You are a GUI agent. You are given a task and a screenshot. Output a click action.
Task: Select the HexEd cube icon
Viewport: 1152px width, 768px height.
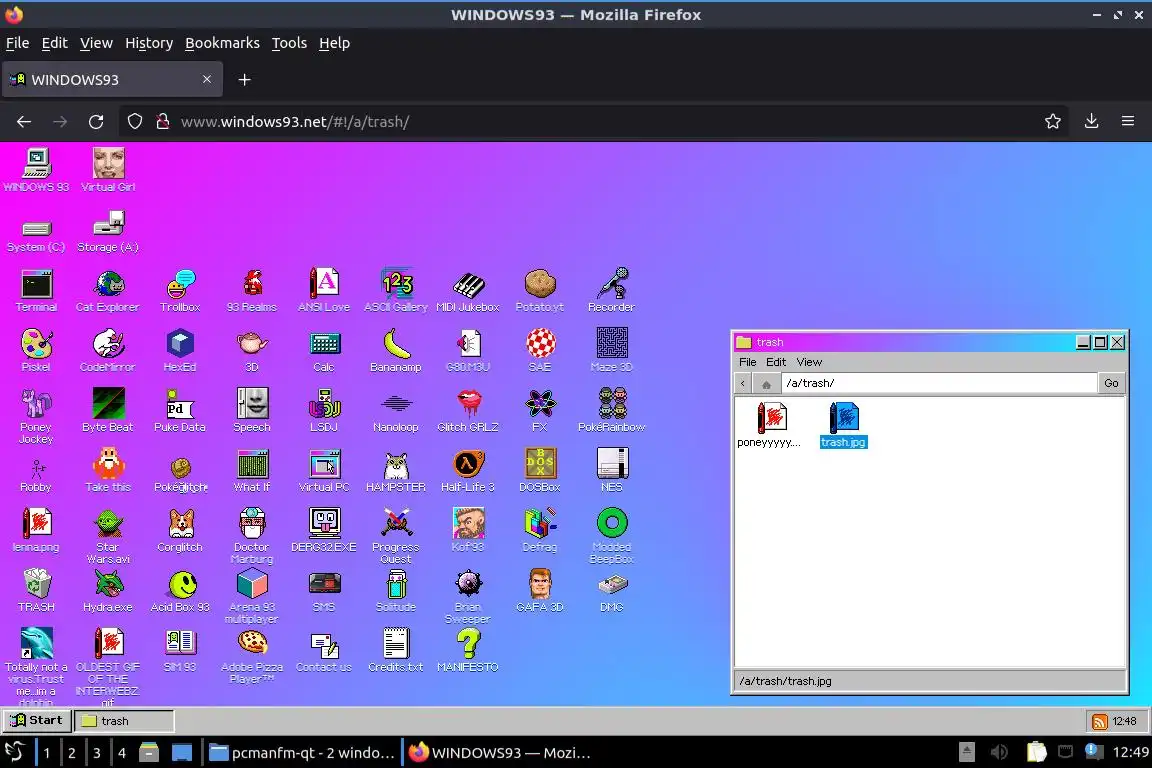click(x=180, y=351)
